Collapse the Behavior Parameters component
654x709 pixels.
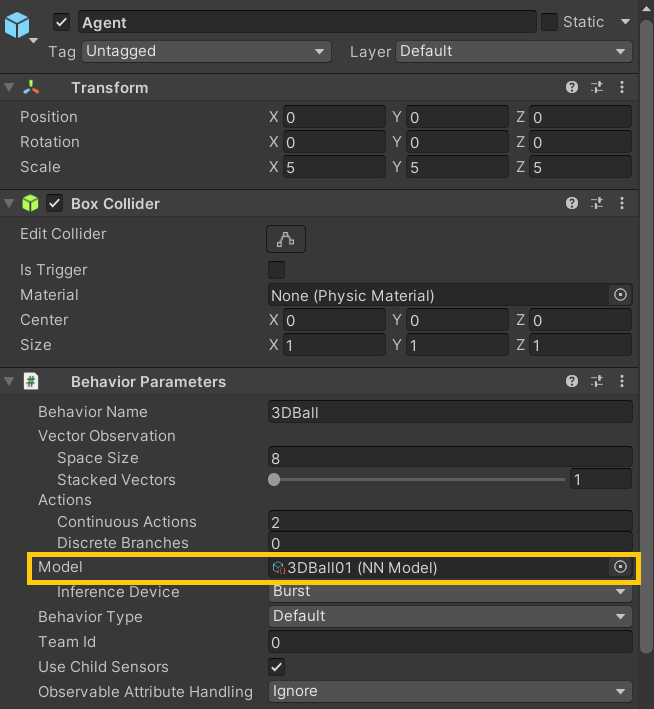(9, 382)
